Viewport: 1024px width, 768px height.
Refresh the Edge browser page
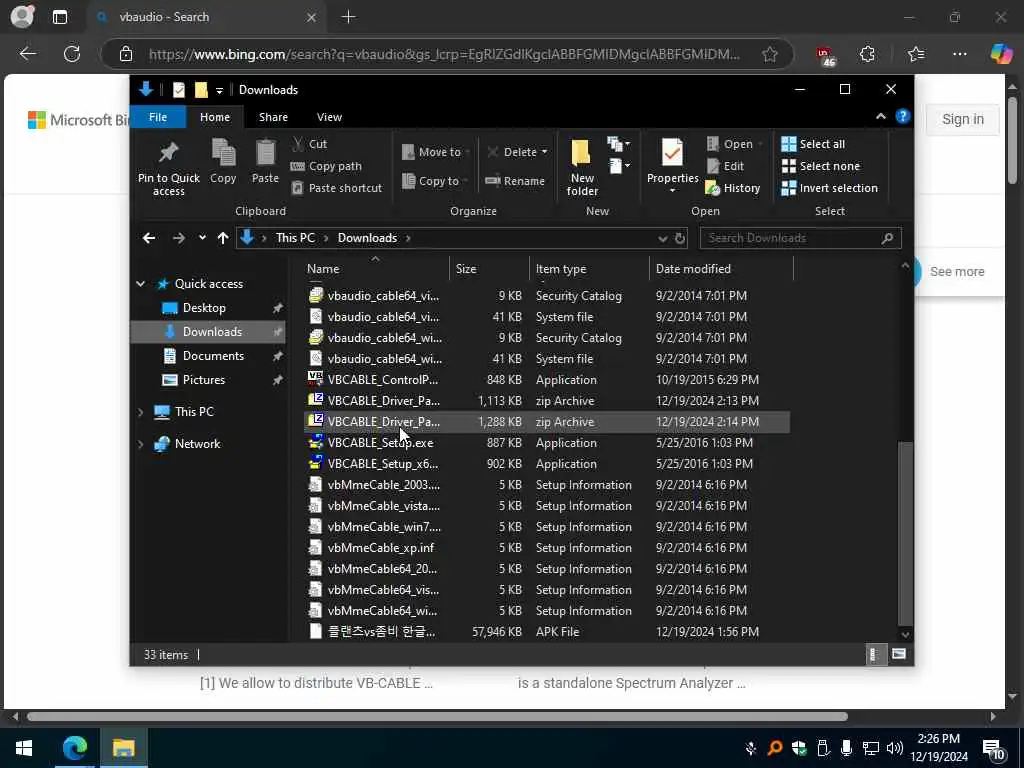(72, 54)
